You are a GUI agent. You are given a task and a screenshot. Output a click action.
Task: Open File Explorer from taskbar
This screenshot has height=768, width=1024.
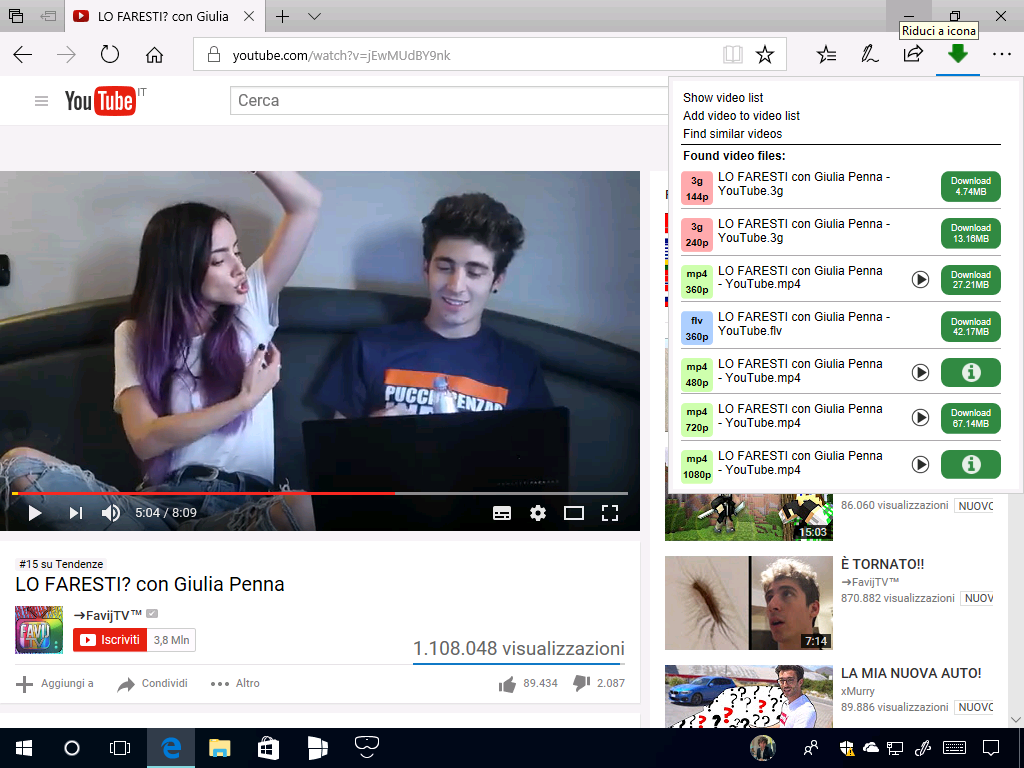pyautogui.click(x=219, y=748)
